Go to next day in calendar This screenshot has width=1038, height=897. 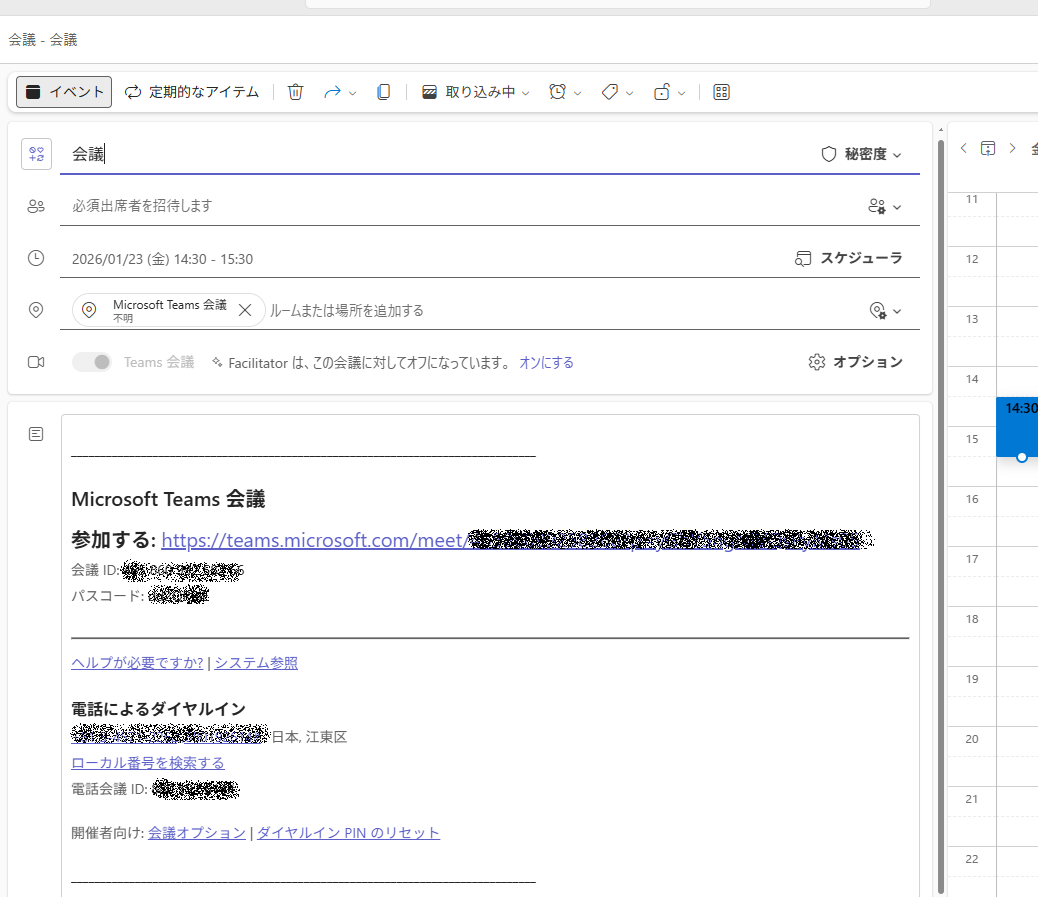[x=1012, y=148]
